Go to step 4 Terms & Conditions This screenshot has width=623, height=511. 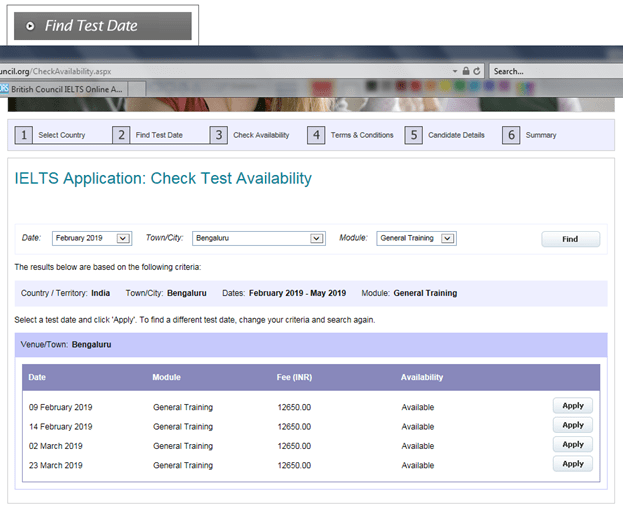coord(350,135)
